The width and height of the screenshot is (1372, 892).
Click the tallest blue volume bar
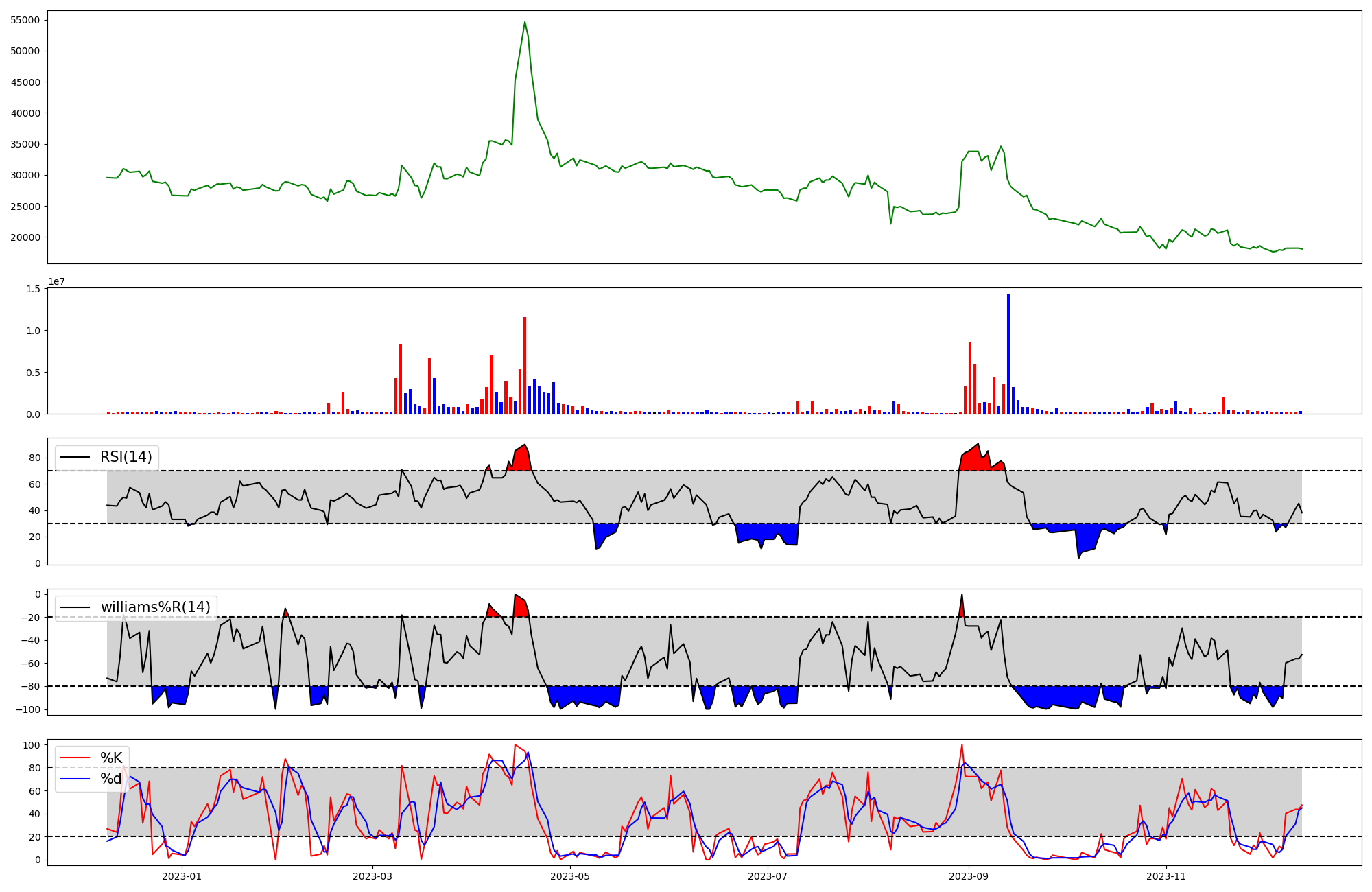[1008, 353]
